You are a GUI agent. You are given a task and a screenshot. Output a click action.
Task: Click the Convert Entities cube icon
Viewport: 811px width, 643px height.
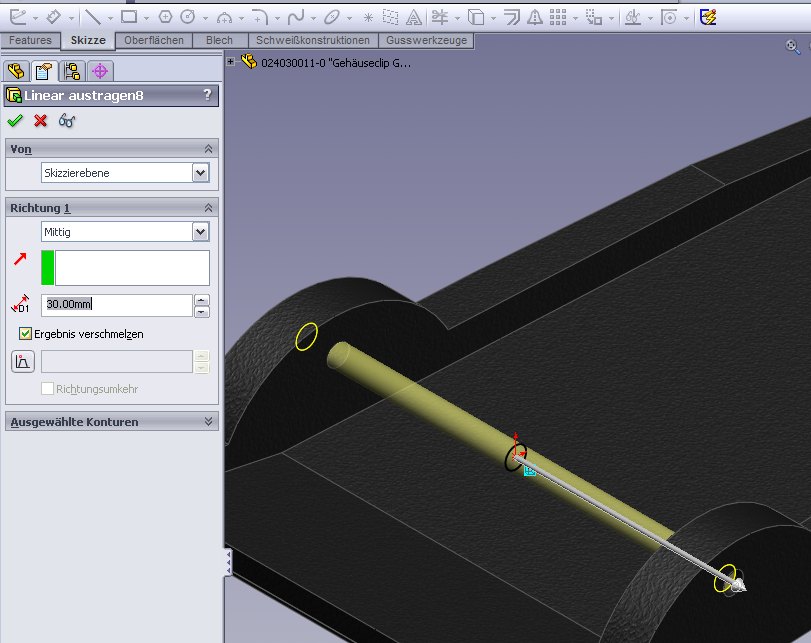click(476, 18)
